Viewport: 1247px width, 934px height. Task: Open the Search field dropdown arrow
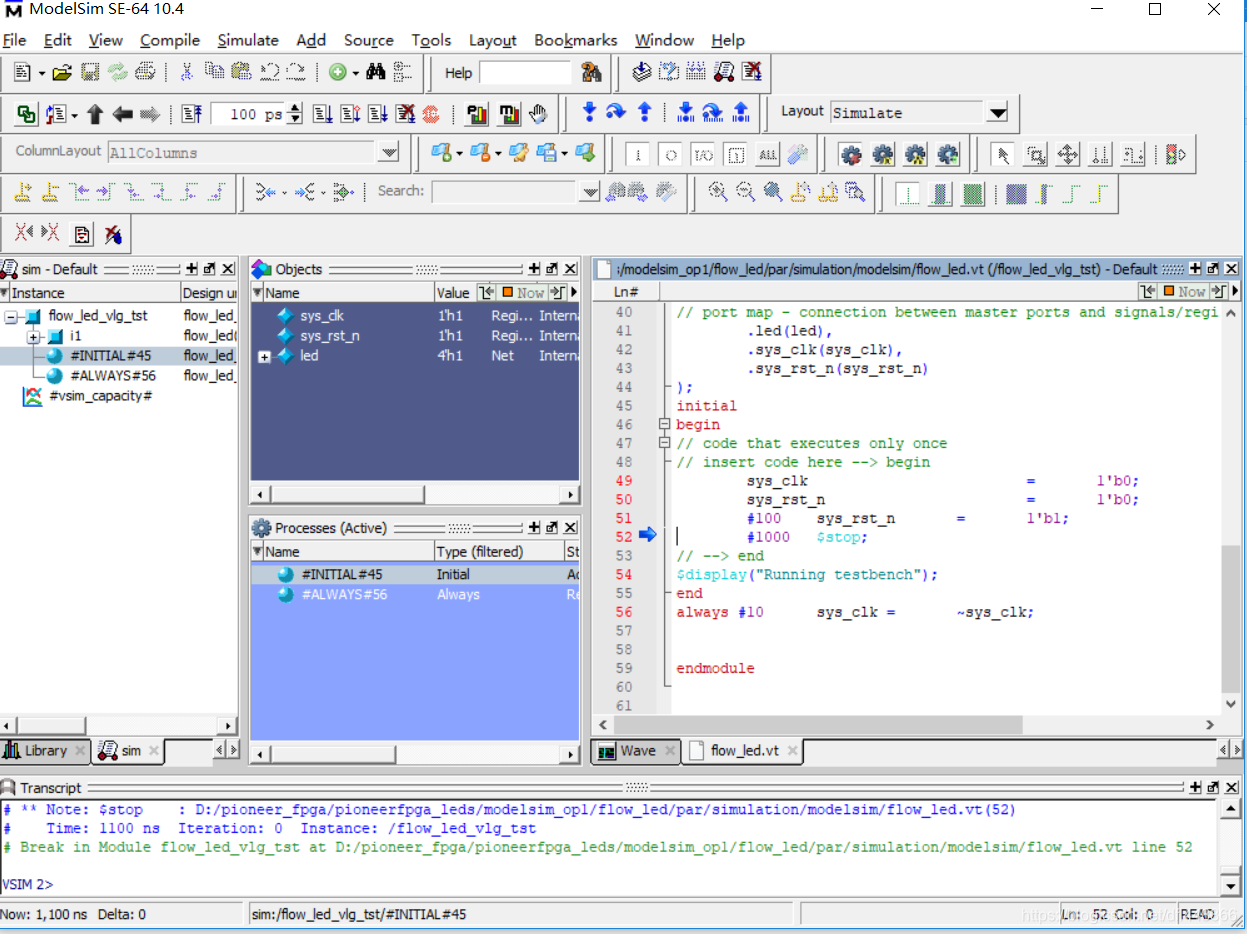[589, 191]
